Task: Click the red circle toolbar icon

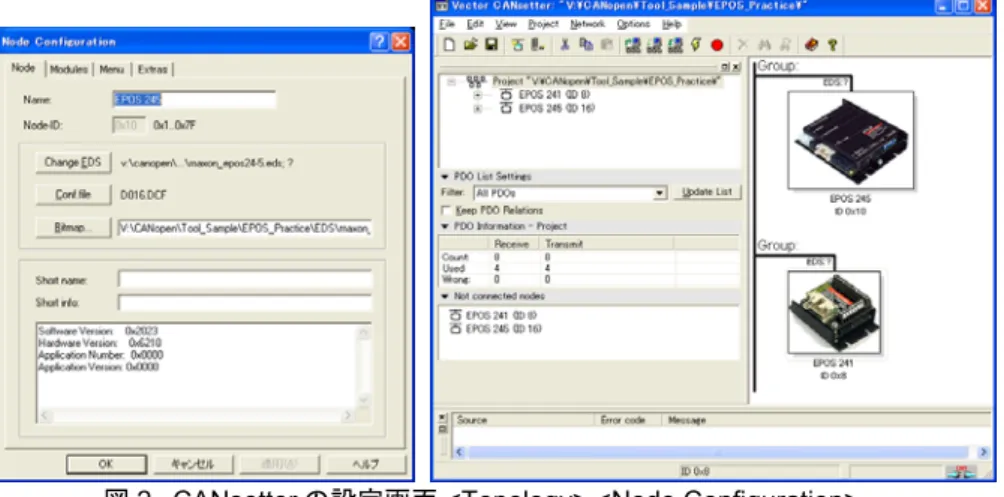Action: 717,45
